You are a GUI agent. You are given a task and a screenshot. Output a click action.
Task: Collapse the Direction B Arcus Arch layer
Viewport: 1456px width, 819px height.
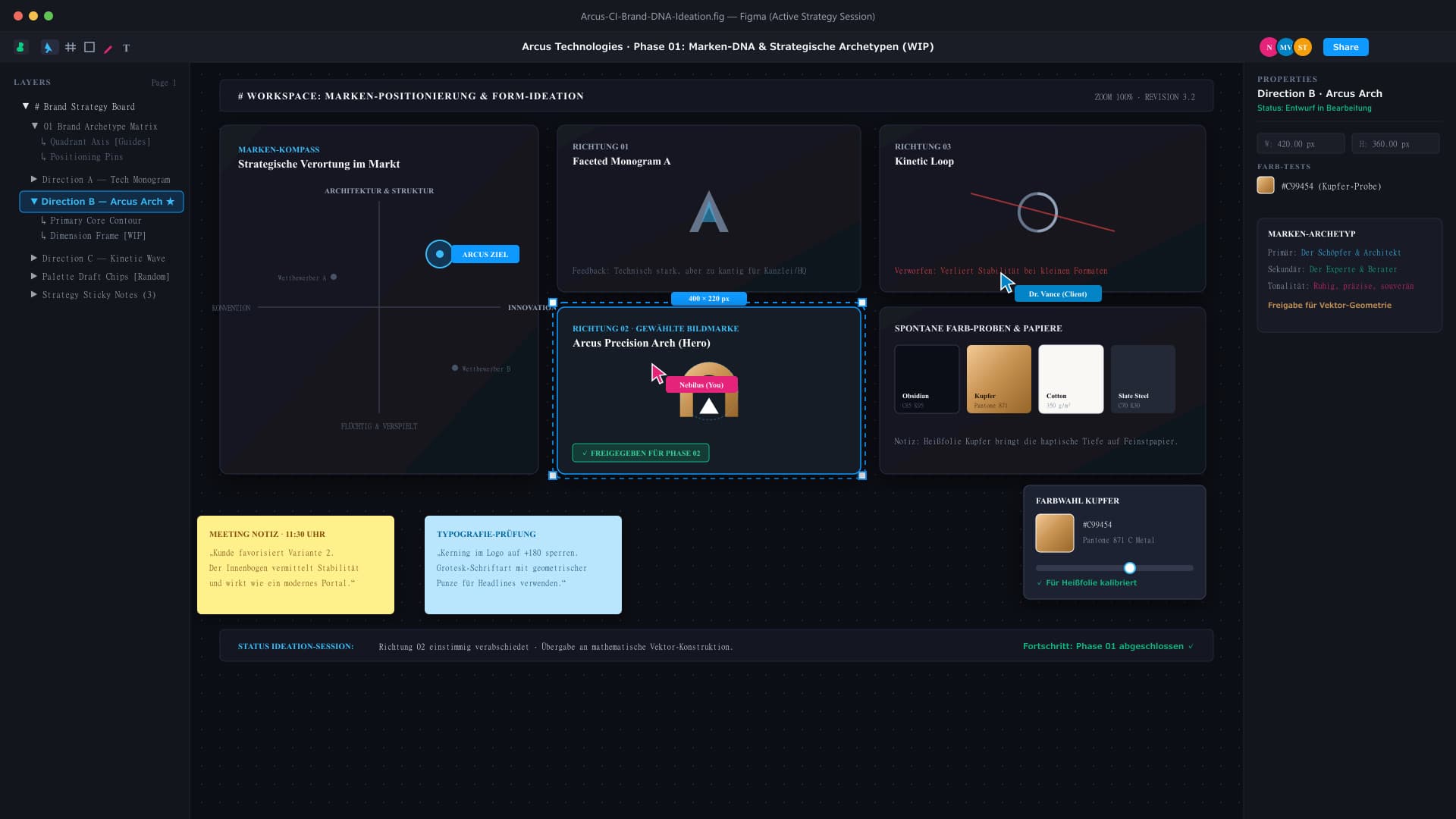(x=33, y=201)
